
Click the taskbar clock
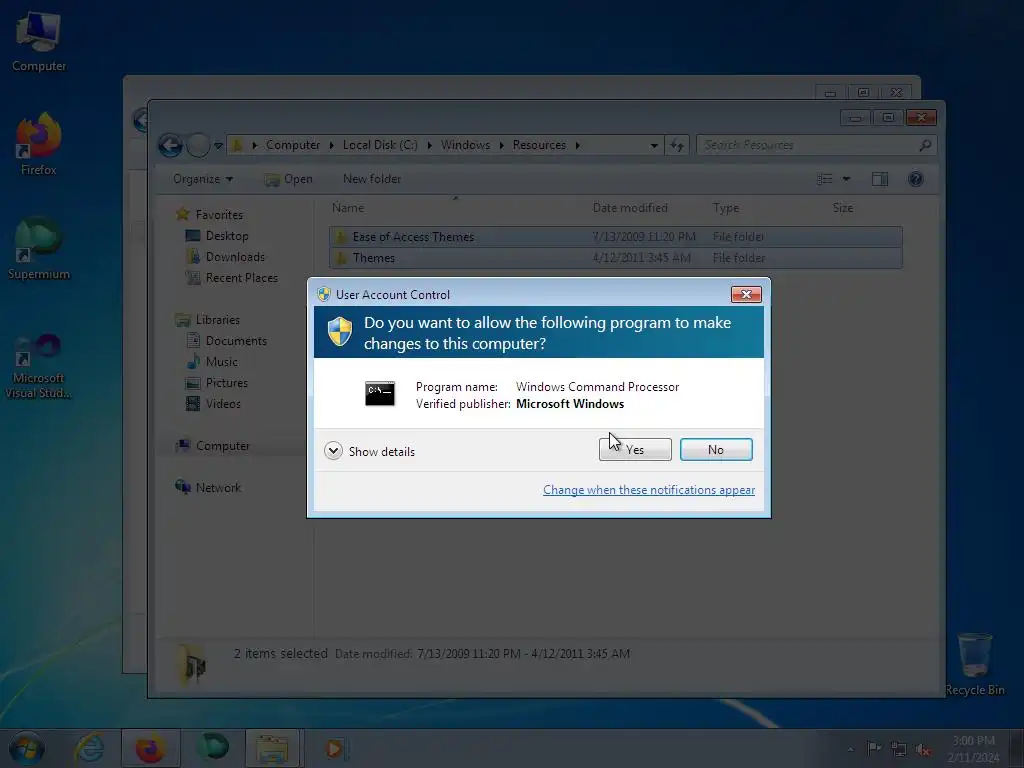973,749
